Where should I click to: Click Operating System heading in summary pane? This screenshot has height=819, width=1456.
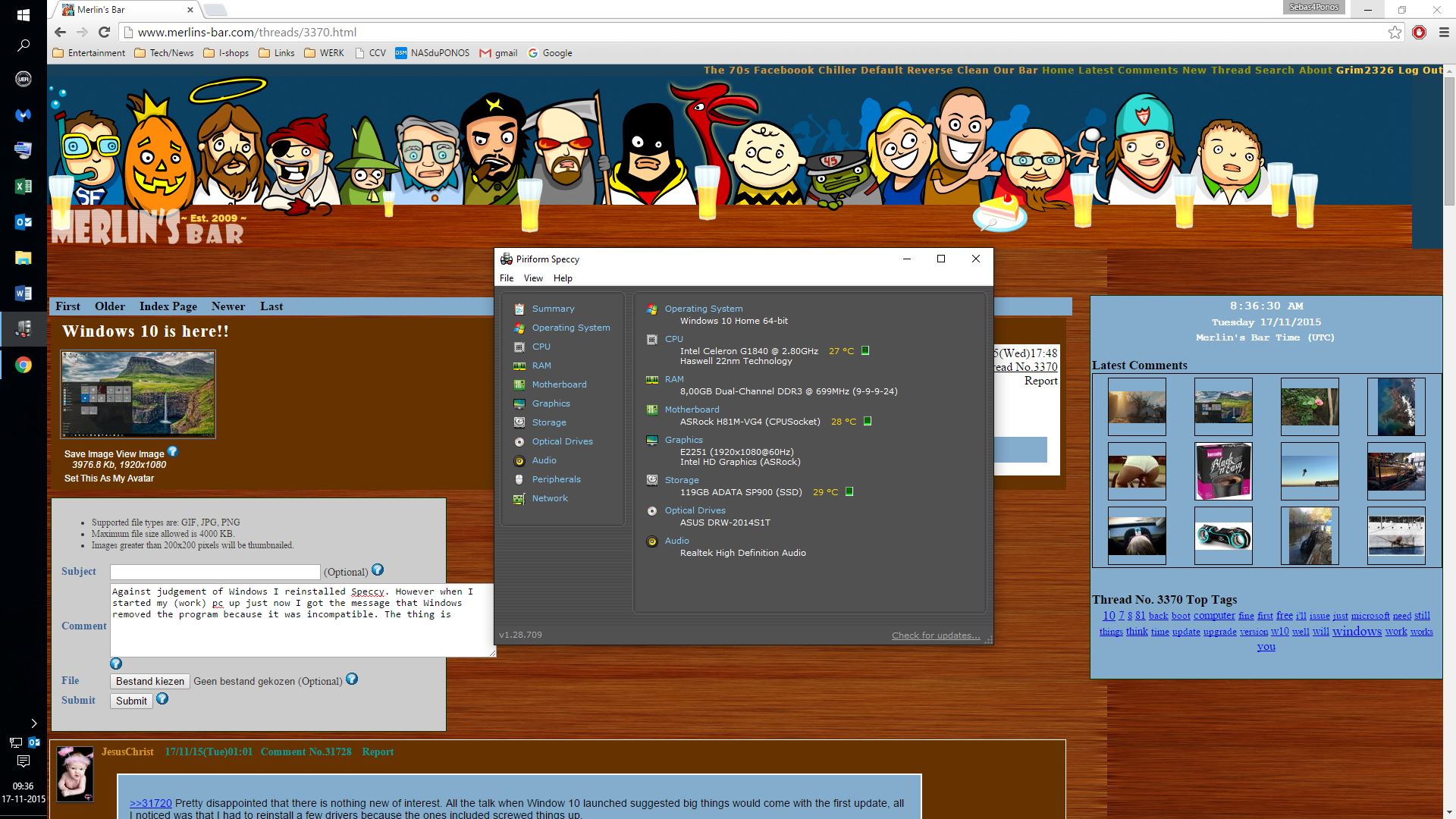pyautogui.click(x=704, y=309)
